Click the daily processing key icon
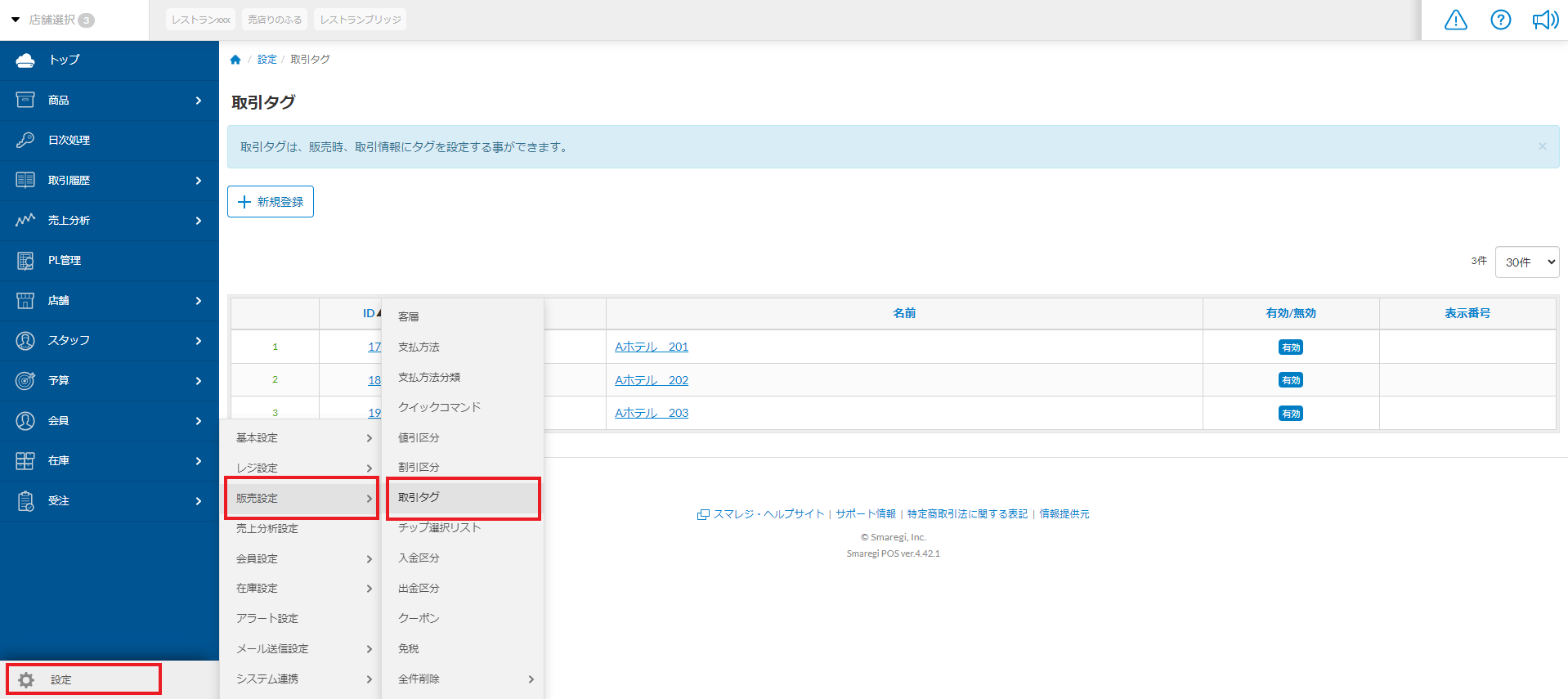 click(25, 140)
